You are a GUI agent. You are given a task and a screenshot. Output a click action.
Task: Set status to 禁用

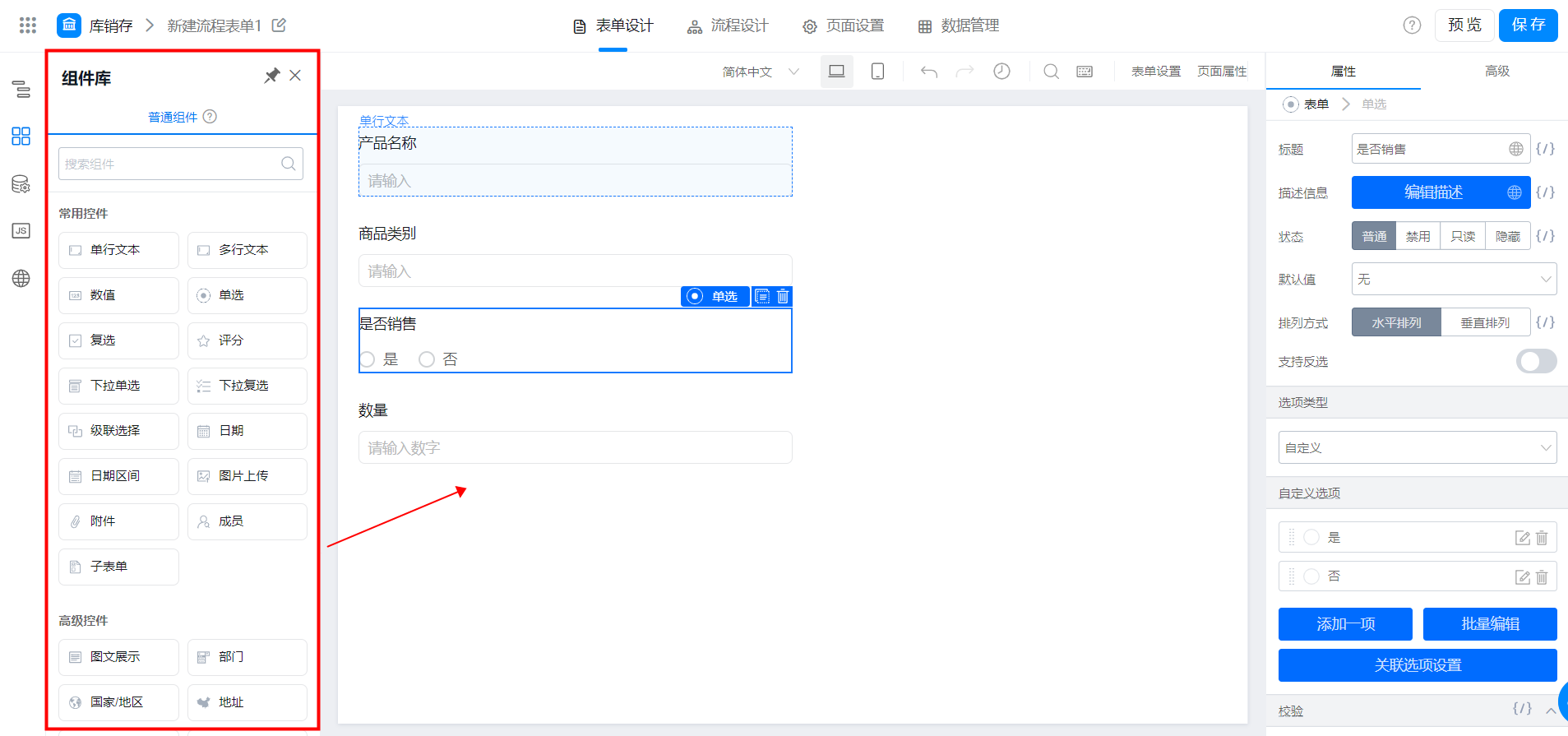(x=1418, y=236)
